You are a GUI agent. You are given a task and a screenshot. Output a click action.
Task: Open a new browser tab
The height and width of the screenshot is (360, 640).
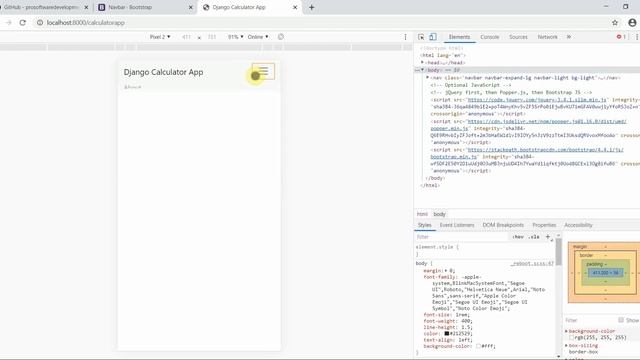[311, 7]
